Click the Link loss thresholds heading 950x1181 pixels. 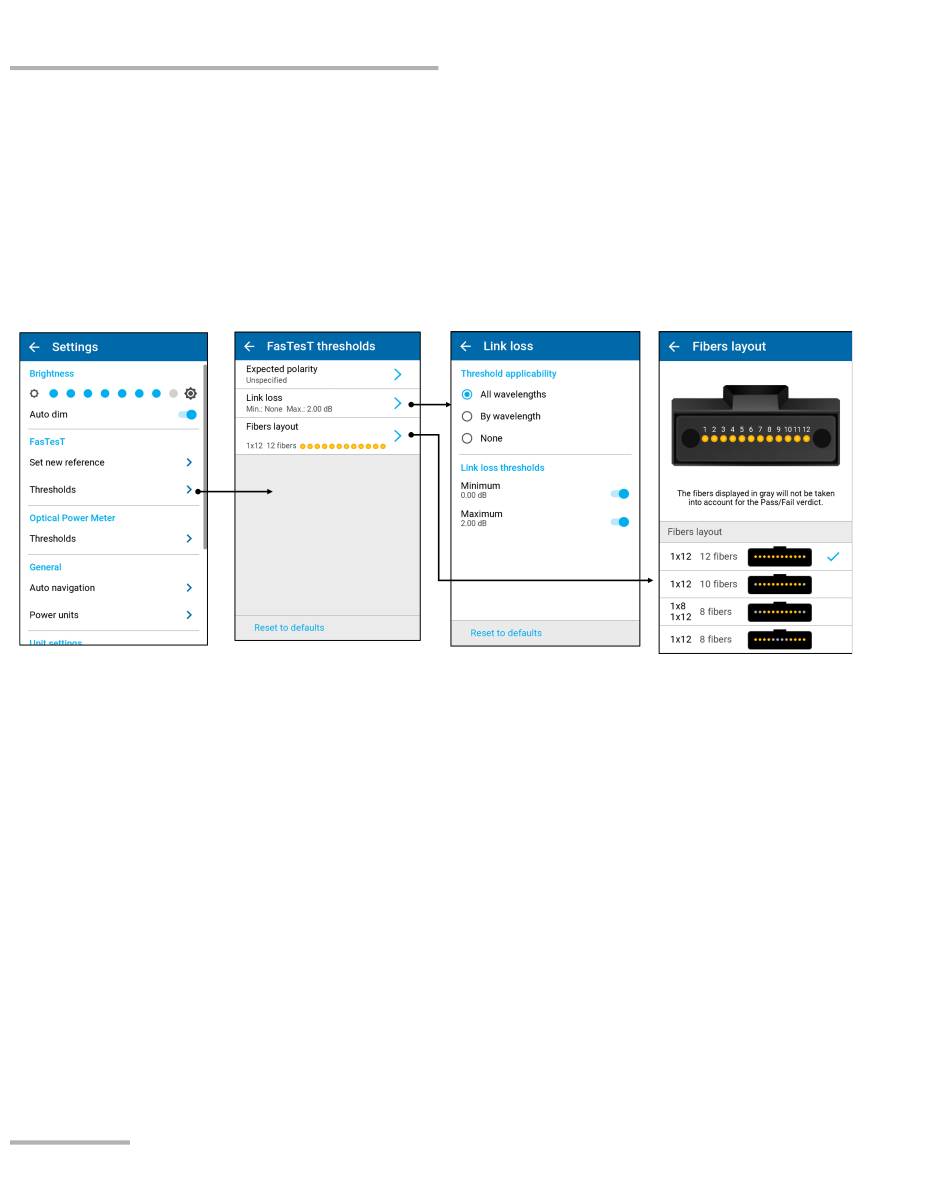[x=502, y=468]
